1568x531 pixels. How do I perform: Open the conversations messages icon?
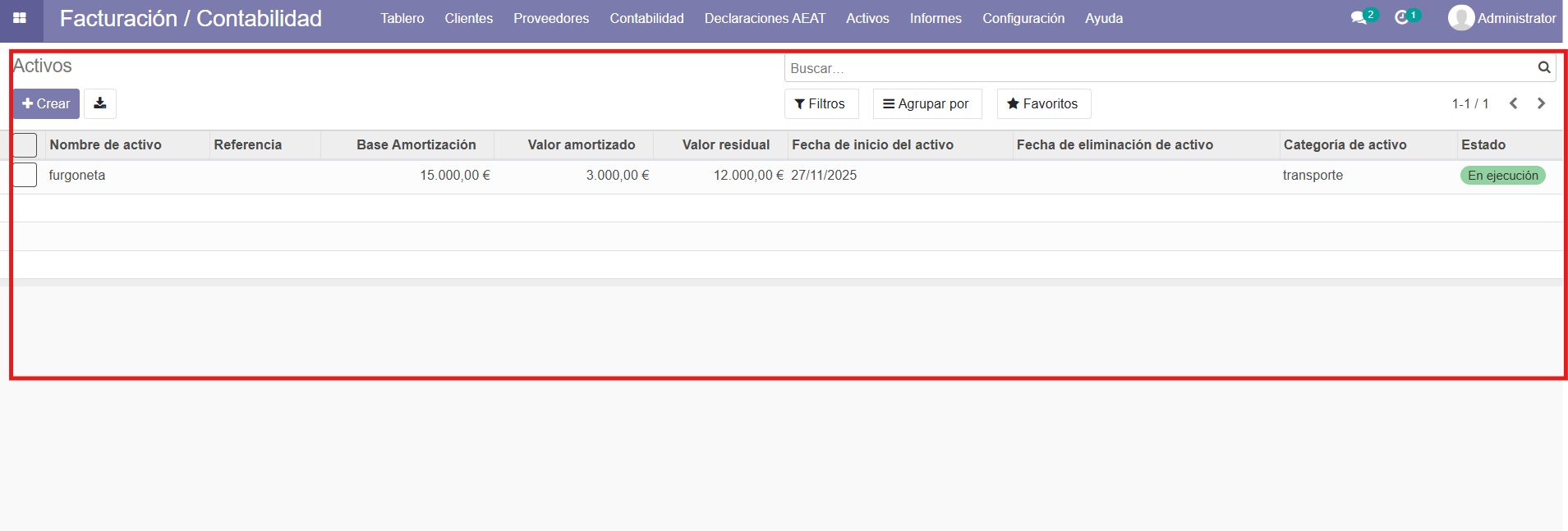(1359, 18)
